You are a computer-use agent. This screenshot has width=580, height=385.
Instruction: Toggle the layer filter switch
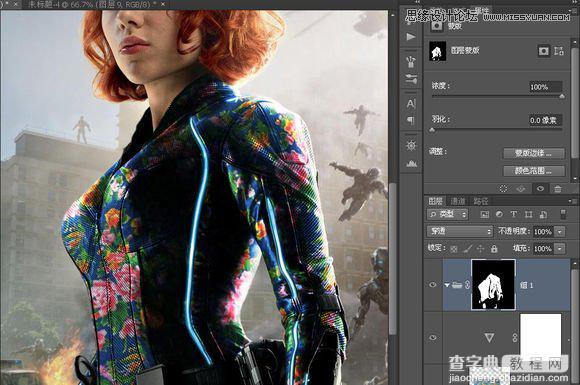point(563,214)
